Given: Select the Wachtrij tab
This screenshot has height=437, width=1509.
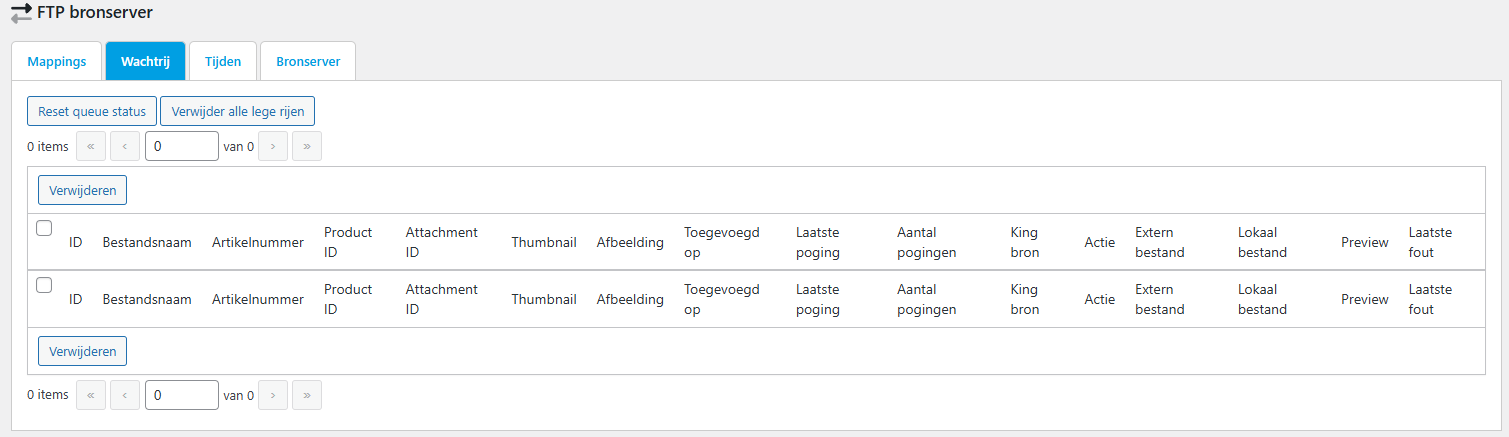Looking at the screenshot, I should pos(145,61).
